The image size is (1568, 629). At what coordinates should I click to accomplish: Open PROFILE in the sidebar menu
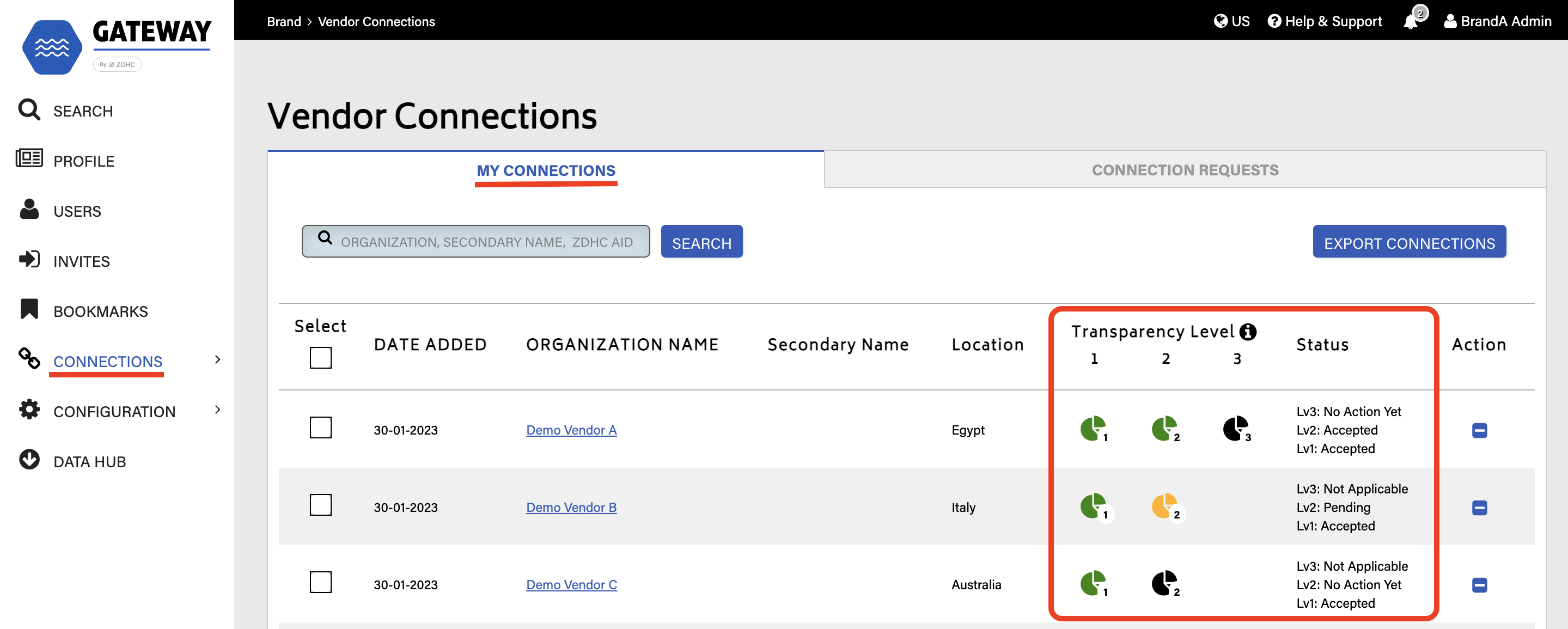[83, 161]
